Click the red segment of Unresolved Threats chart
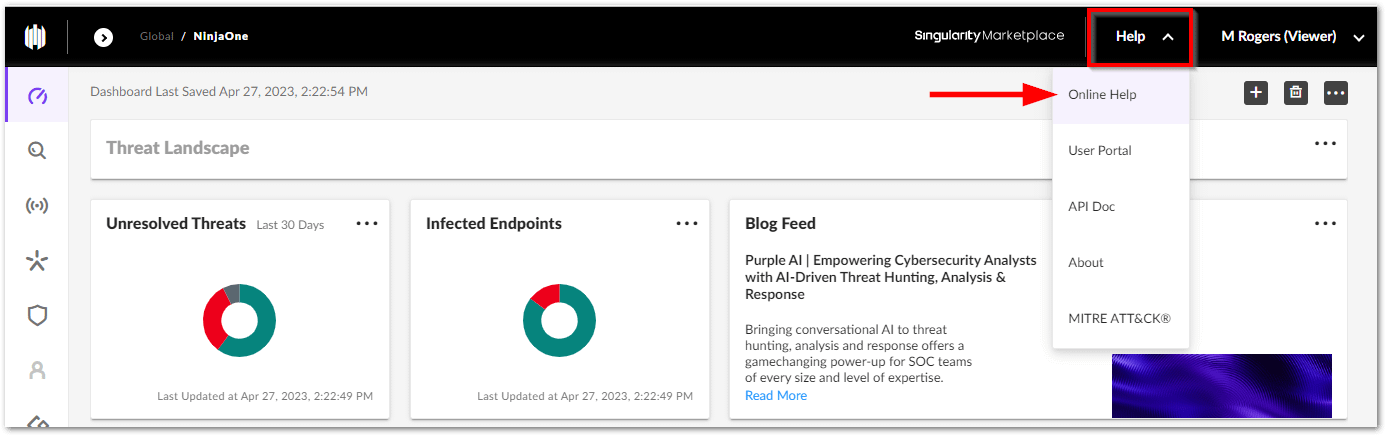The width and height of the screenshot is (1386, 436). [x=212, y=318]
